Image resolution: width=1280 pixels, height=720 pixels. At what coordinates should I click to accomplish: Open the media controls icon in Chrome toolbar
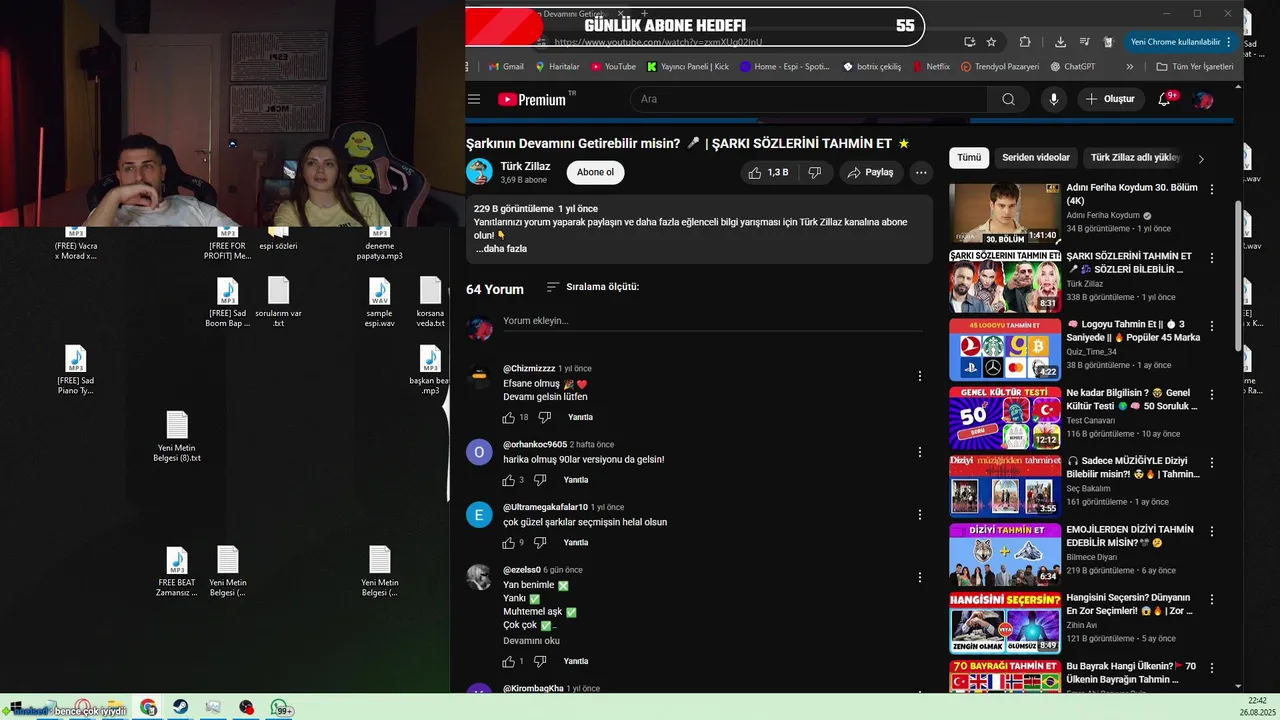click(1084, 42)
